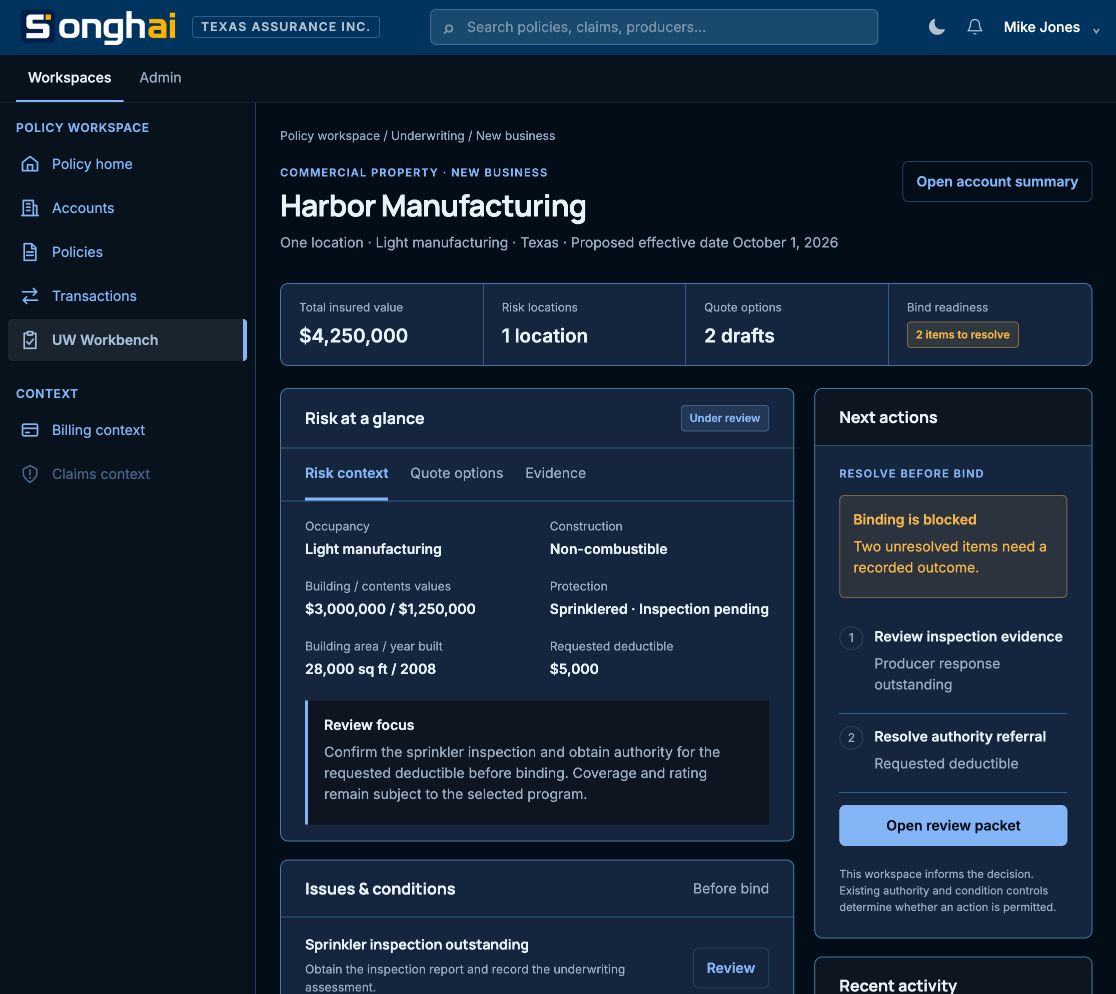Click Underwriting breadcrumb
1116x994 pixels.
[427, 136]
